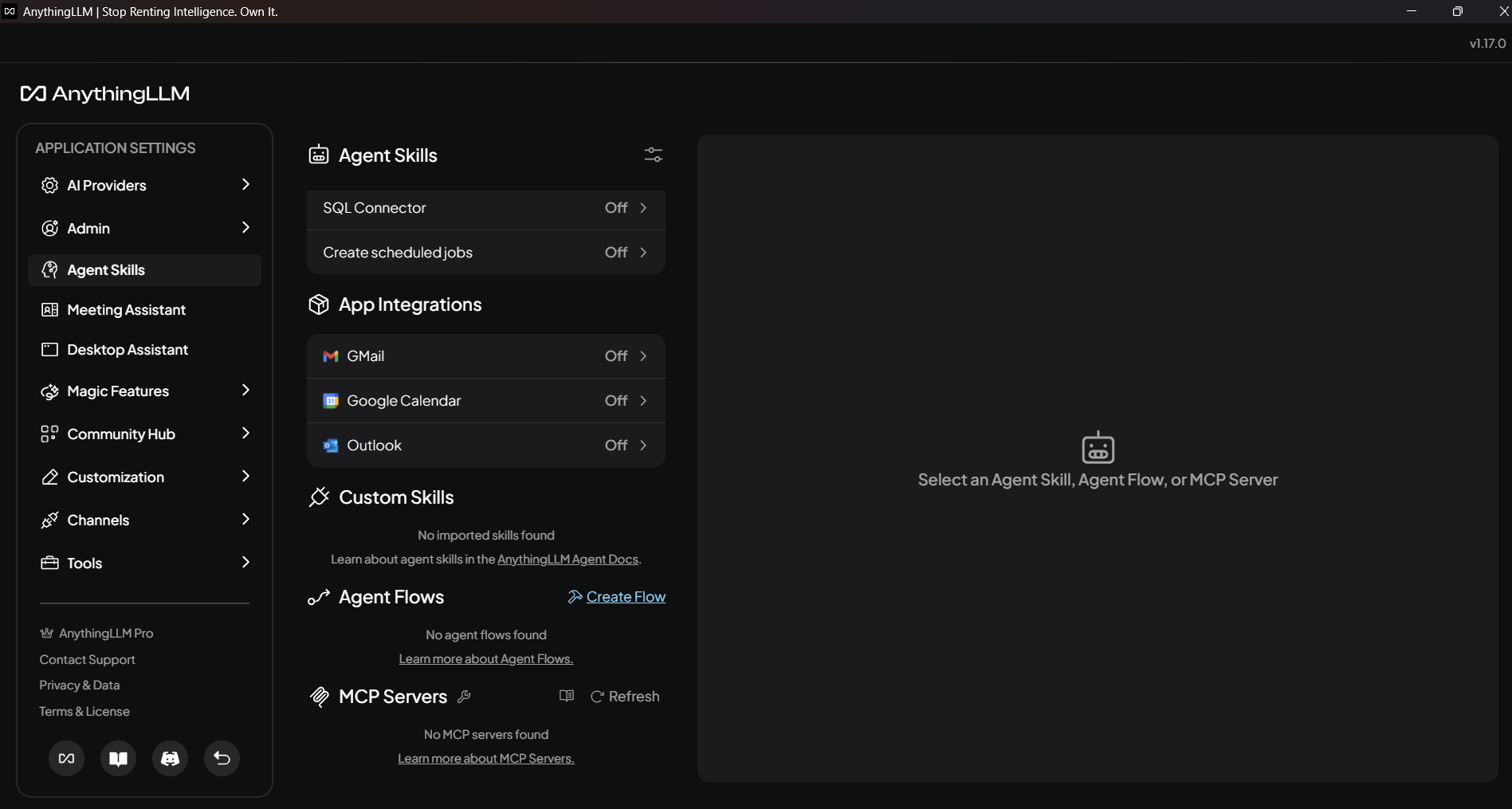
Task: Click the v1.17.0 version label
Action: 1487,43
